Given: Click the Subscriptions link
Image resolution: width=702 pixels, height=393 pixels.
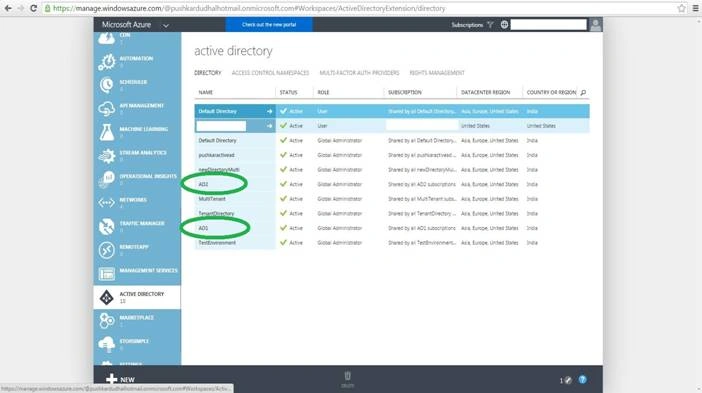Looking at the screenshot, I should click(467, 25).
